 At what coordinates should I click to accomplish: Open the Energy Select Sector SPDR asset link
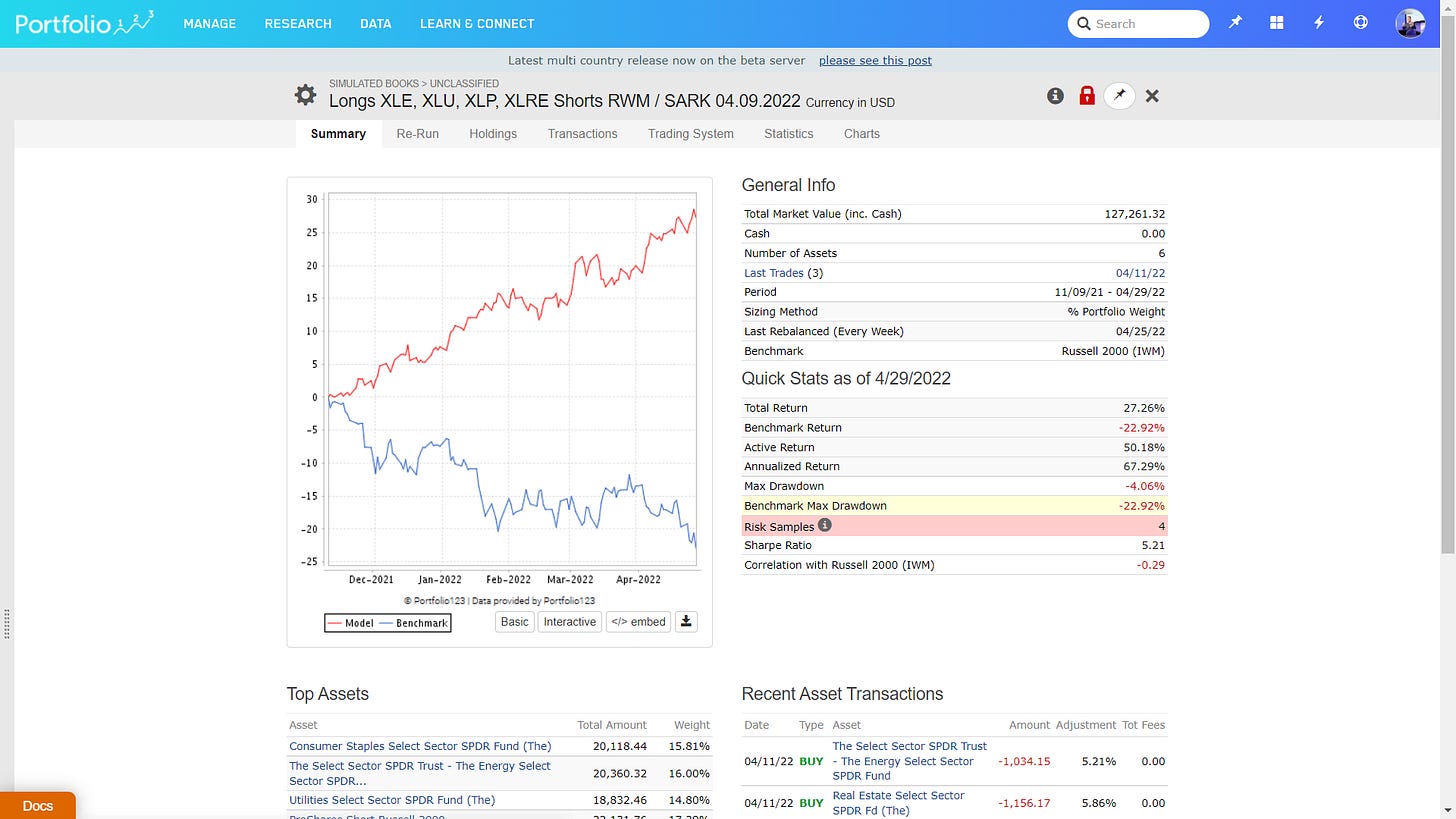coord(420,773)
